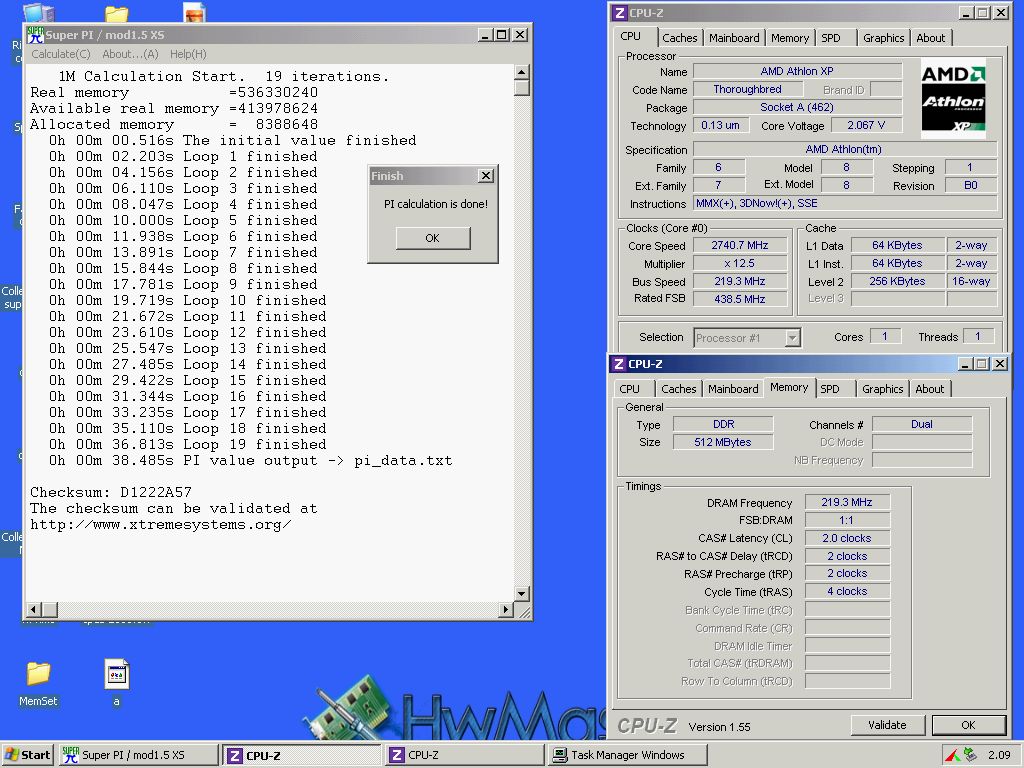Viewport: 1024px width, 768px height.
Task: Open Task Manager Windows from taskbar
Action: click(x=627, y=755)
